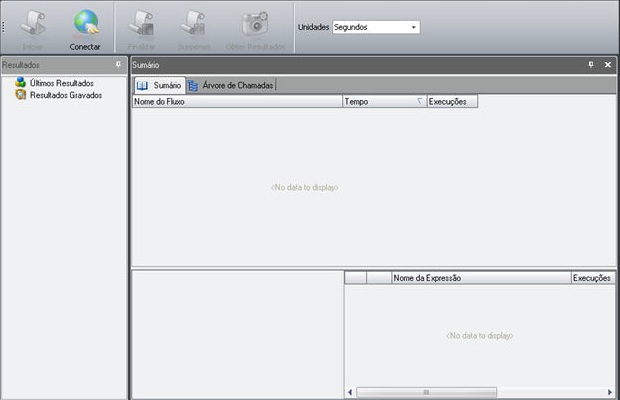Click the Suspender toolbar icon
This screenshot has height=400, width=620.
click(x=194, y=22)
